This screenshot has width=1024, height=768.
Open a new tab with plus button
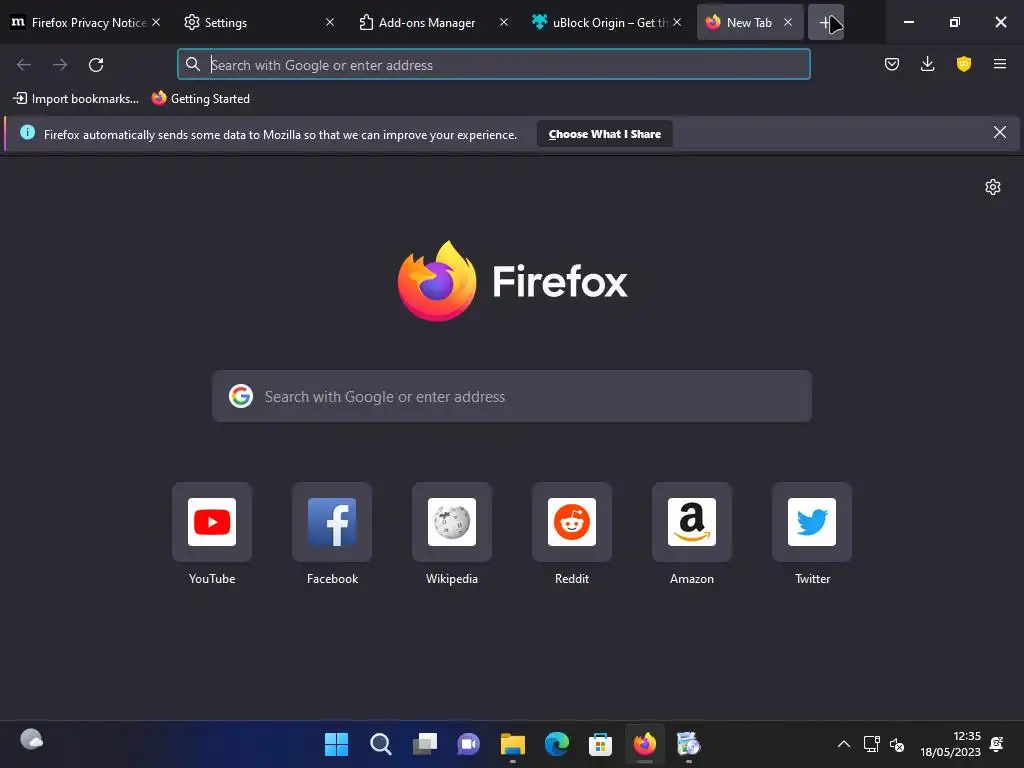[x=826, y=22]
